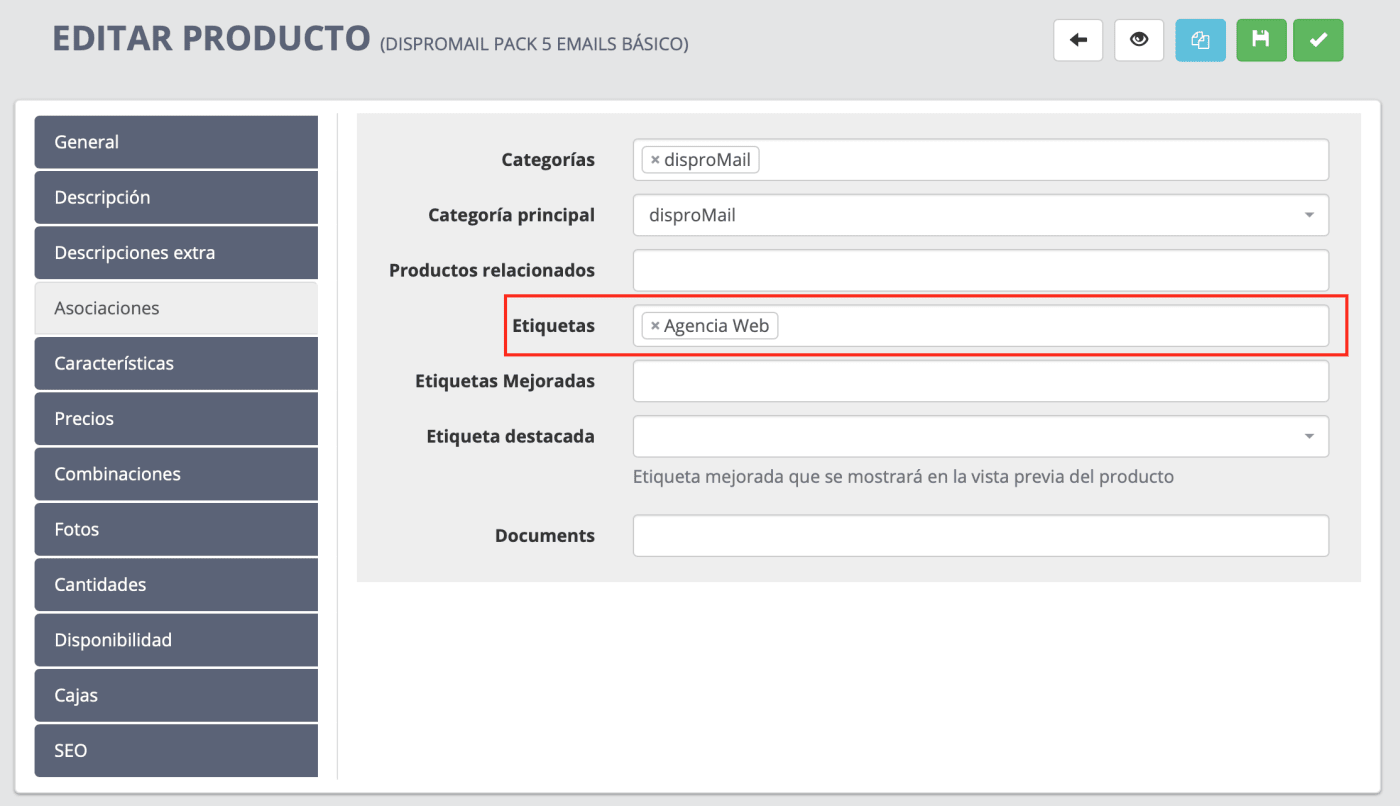Save product with the floppy disk icon
Image resolution: width=1400 pixels, height=806 pixels.
pyautogui.click(x=1261, y=40)
